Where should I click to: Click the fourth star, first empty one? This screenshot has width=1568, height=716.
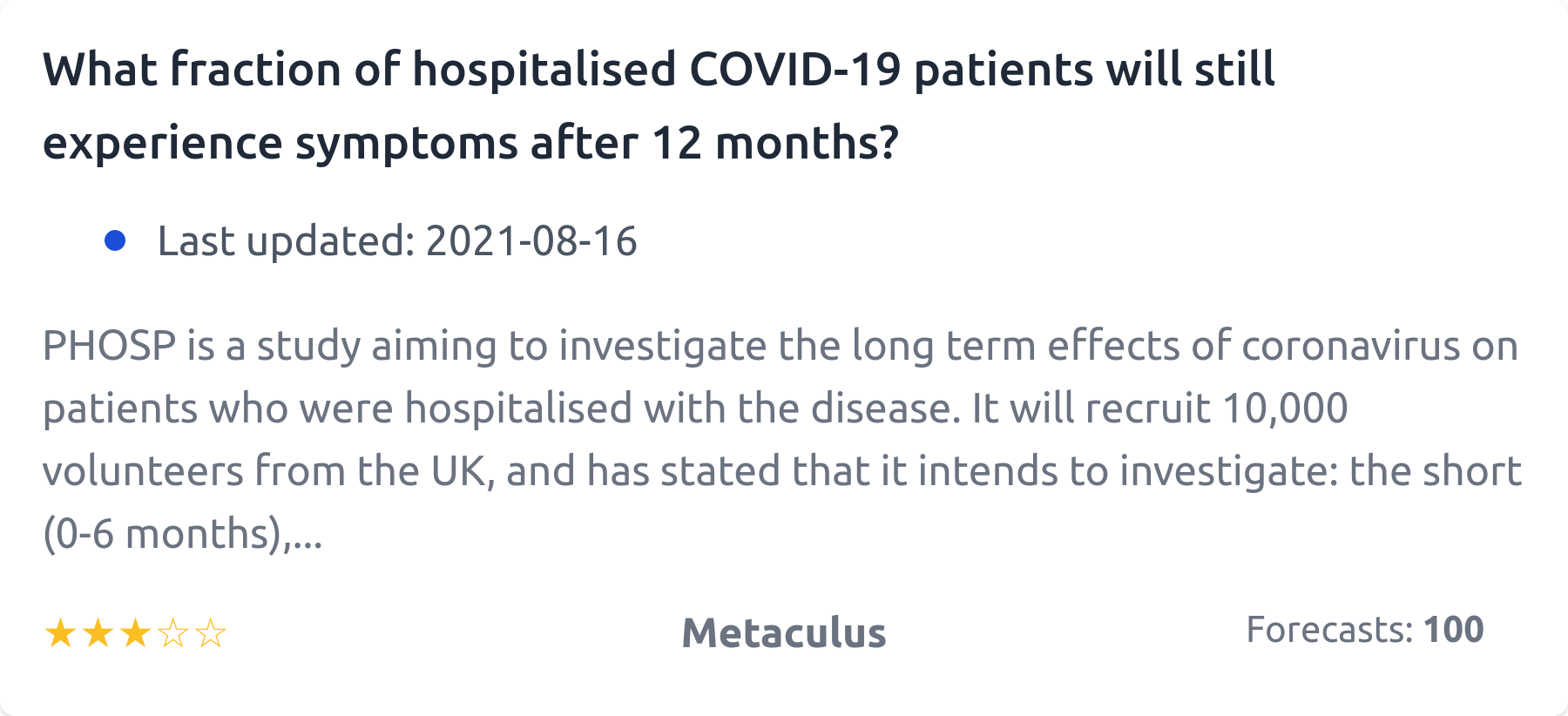[173, 633]
